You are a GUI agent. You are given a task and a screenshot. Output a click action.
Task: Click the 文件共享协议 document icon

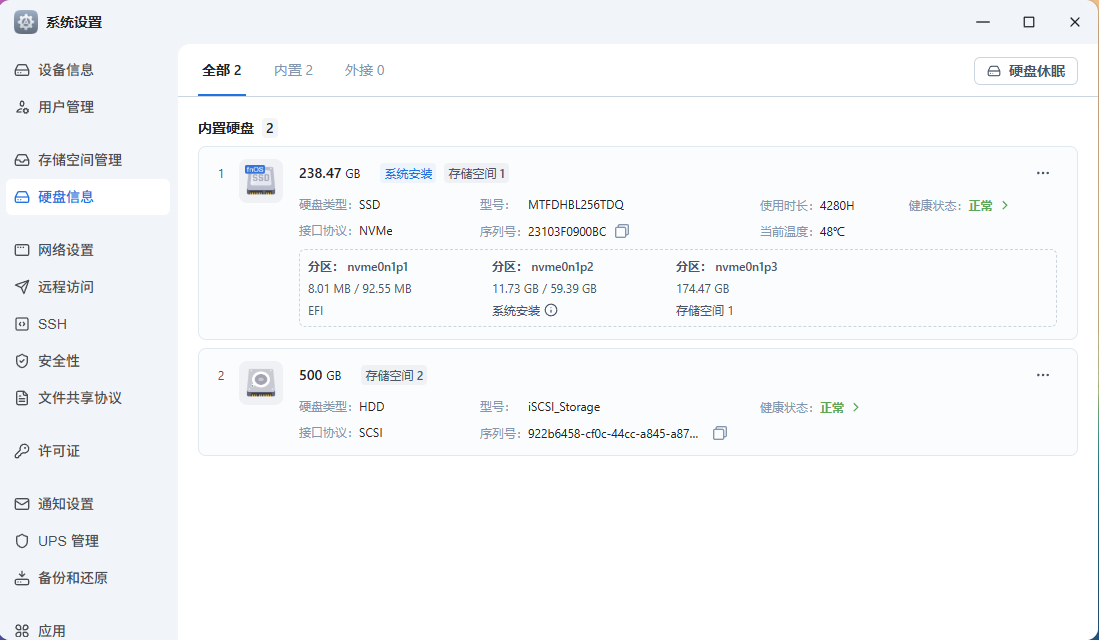(x=22, y=398)
